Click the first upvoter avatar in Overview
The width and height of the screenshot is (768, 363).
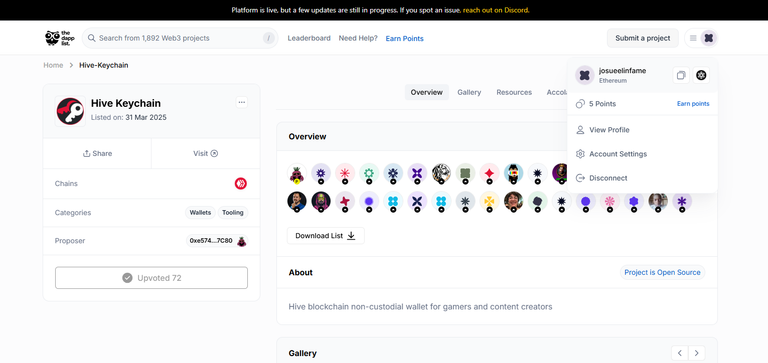[297, 173]
